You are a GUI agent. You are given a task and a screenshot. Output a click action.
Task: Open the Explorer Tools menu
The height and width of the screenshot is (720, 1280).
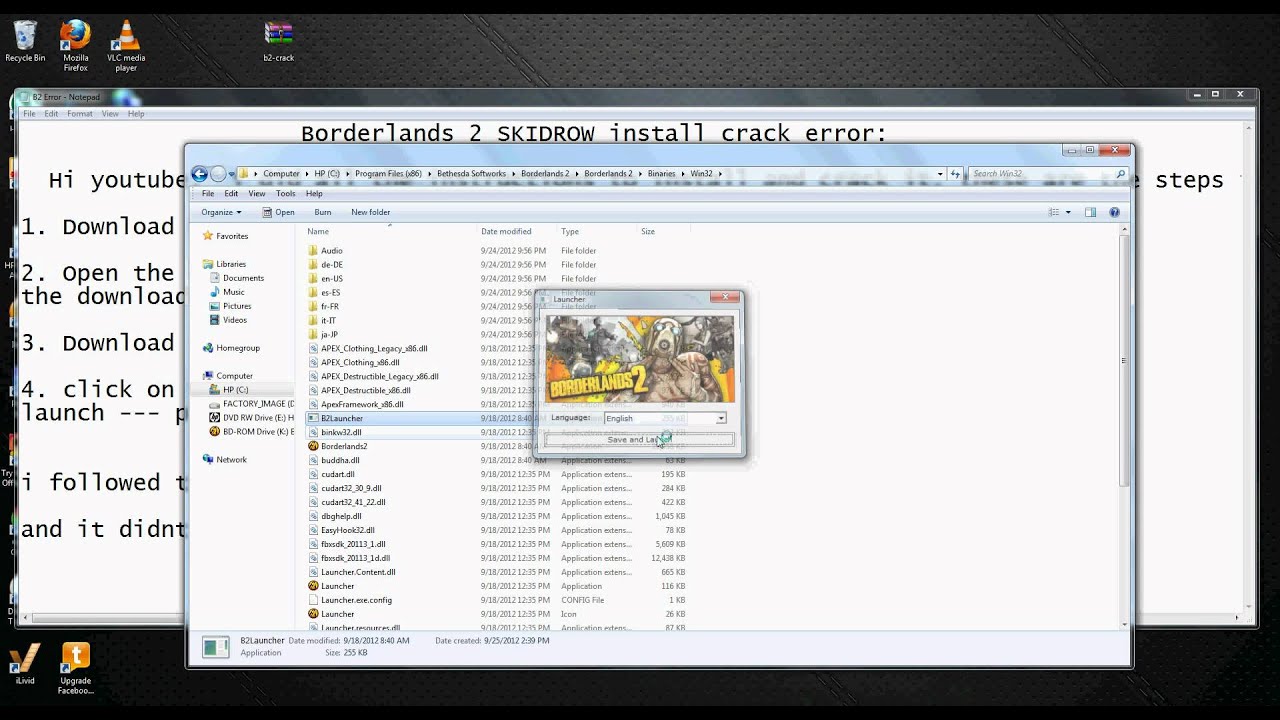286,193
